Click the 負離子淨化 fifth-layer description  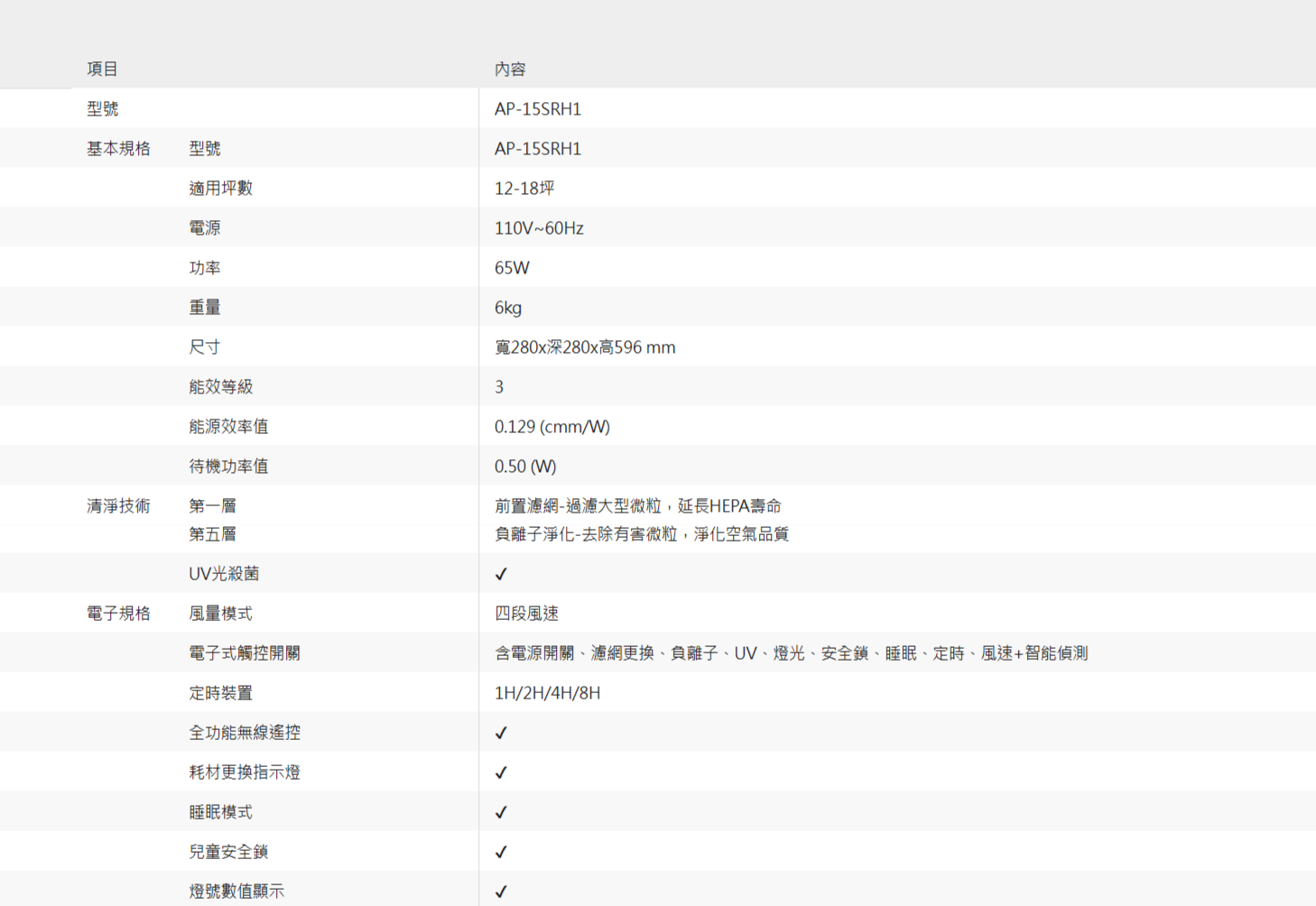(x=641, y=534)
